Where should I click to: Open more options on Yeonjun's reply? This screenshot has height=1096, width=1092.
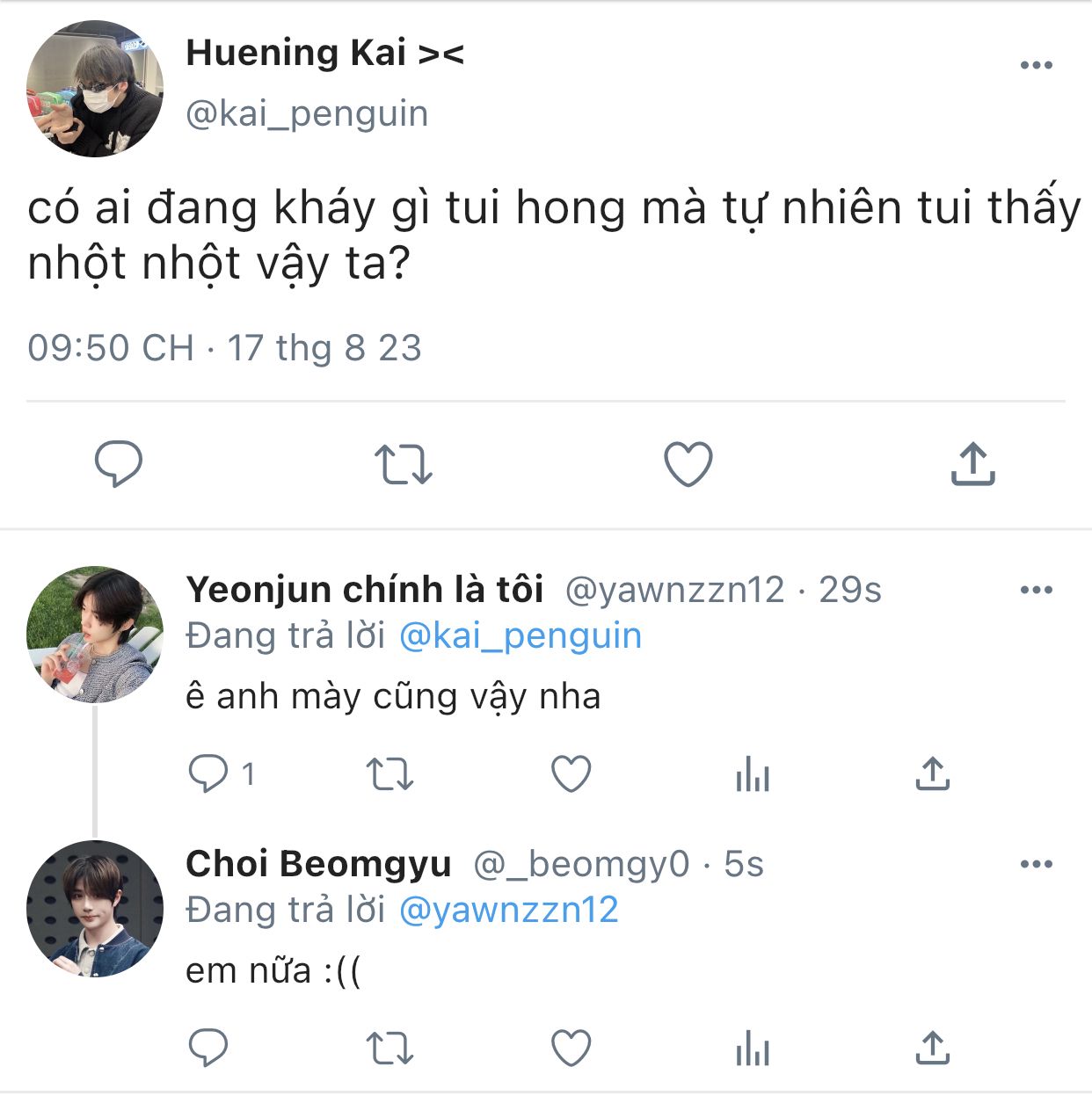1037,590
